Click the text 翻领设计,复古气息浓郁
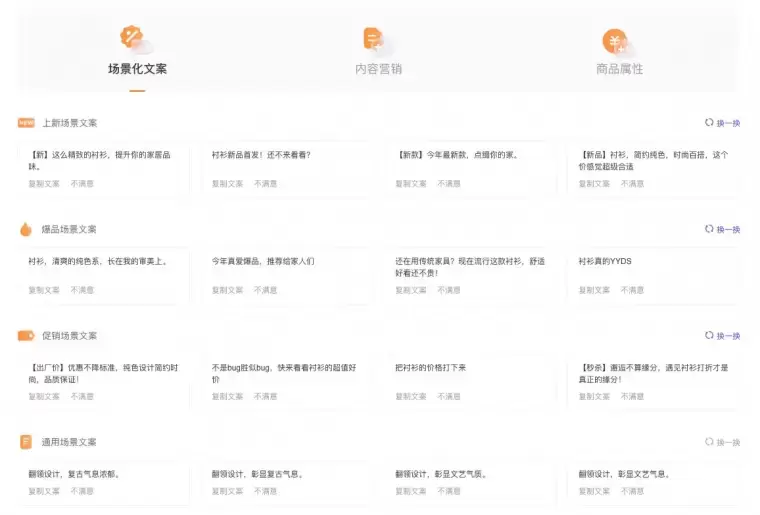The image size is (760, 515). (74, 474)
